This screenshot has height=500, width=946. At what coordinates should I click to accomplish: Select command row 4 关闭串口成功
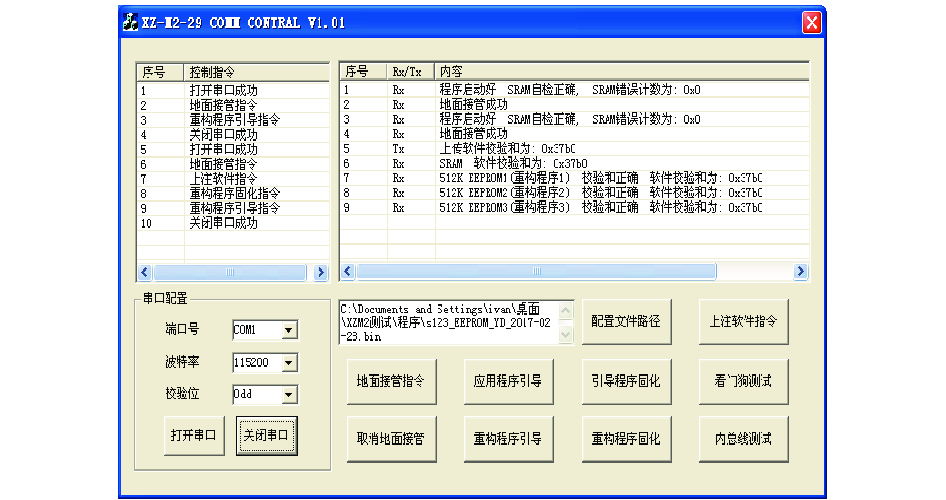point(233,134)
